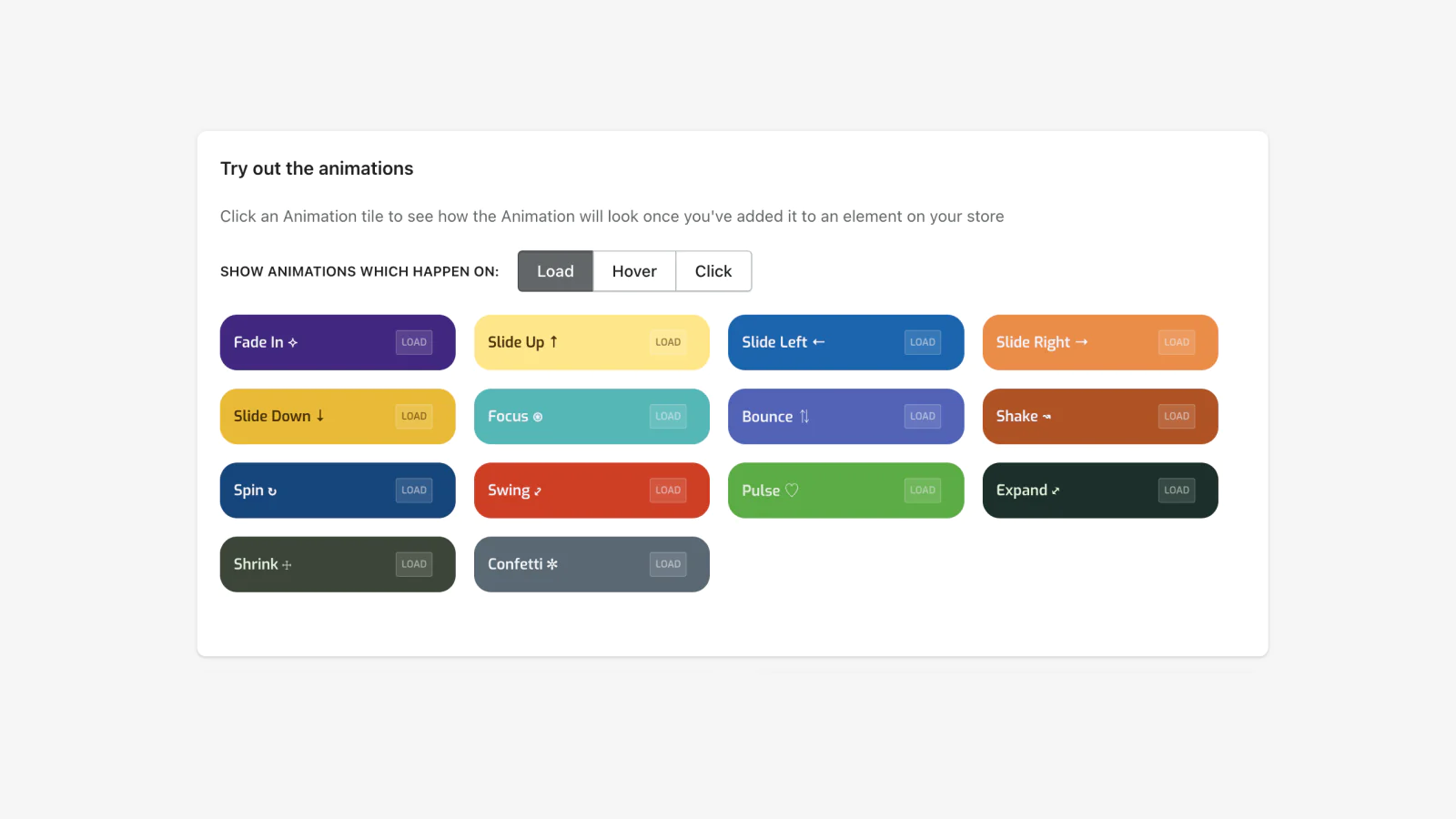Select the Load animation filter
1456x819 pixels.
click(x=555, y=271)
